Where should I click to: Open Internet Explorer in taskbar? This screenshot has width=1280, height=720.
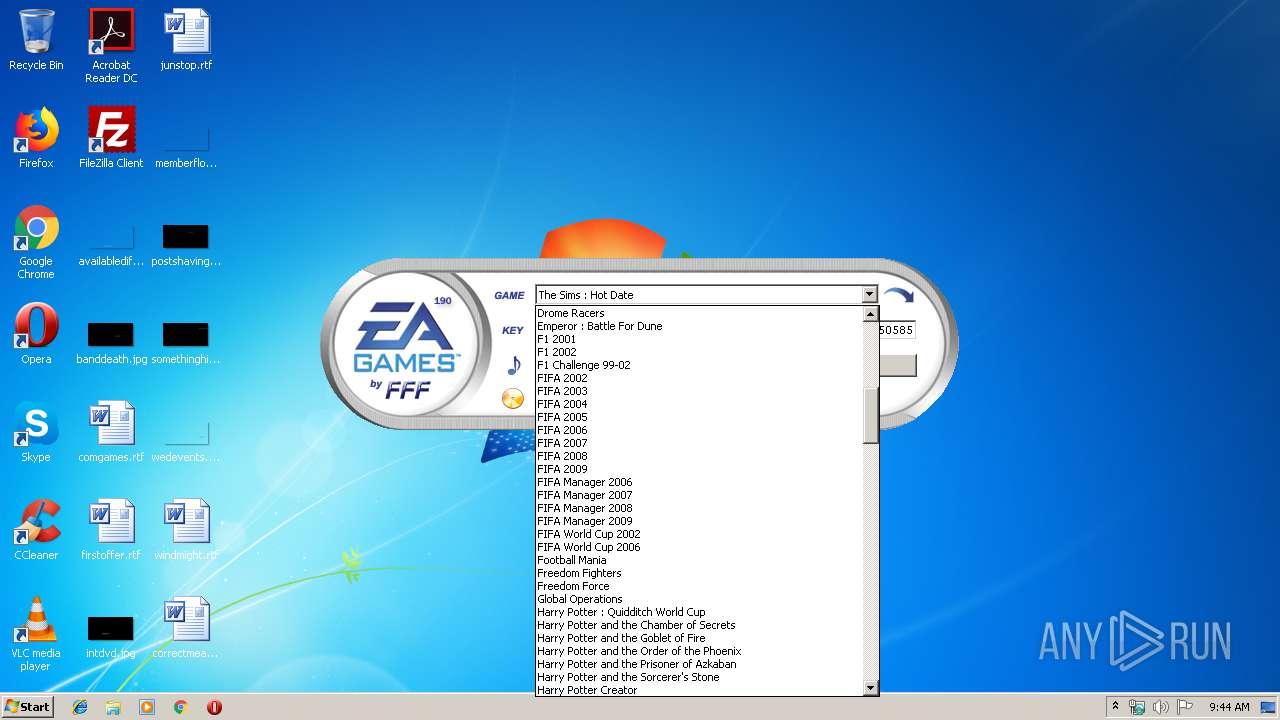point(80,707)
